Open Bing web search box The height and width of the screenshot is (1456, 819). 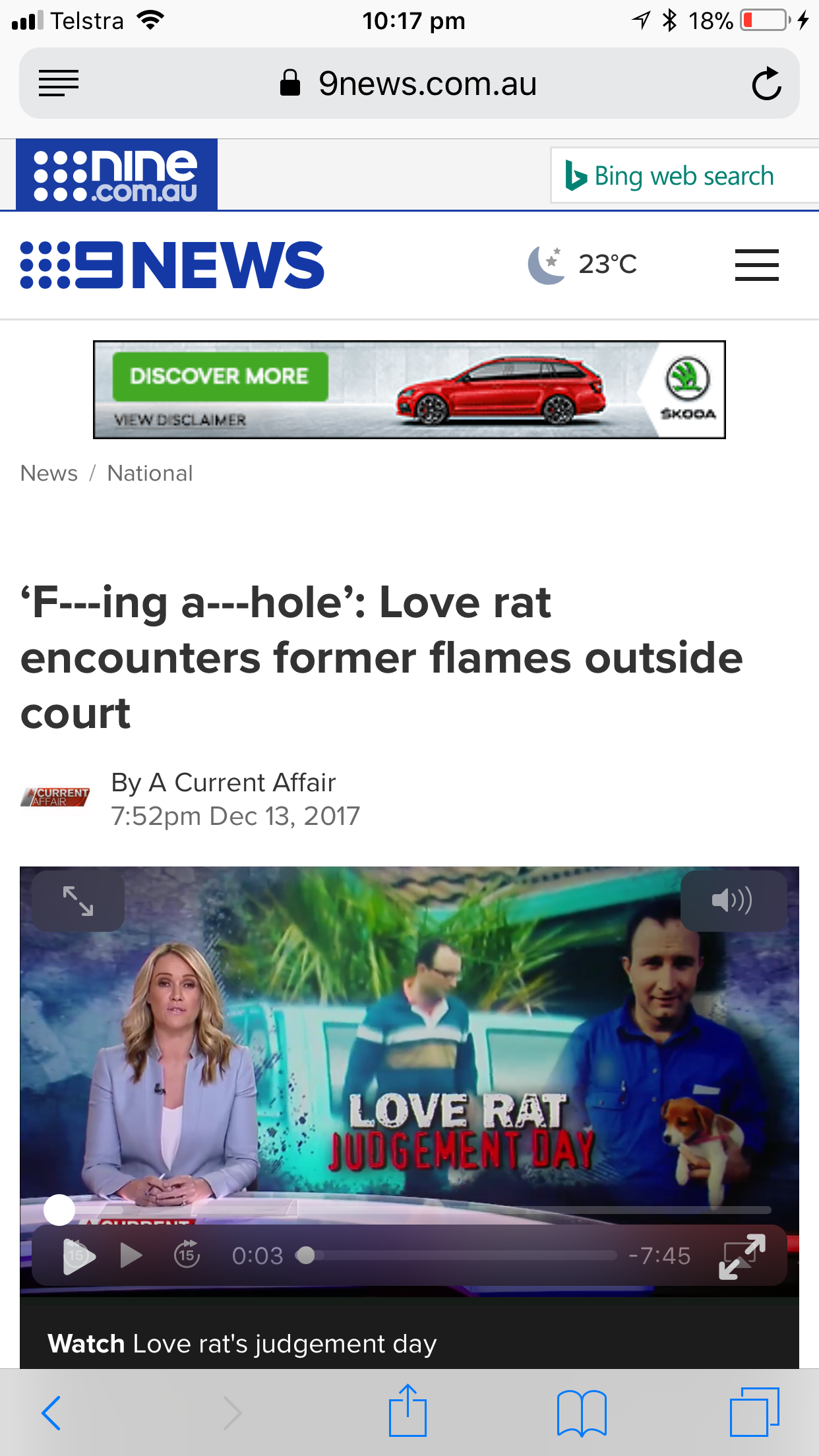coord(684,176)
